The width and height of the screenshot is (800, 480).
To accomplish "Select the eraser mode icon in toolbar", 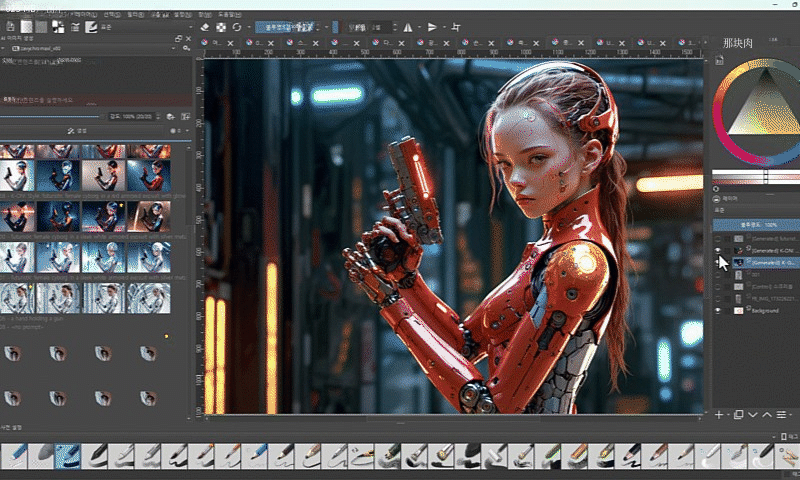I will tap(205, 27).
